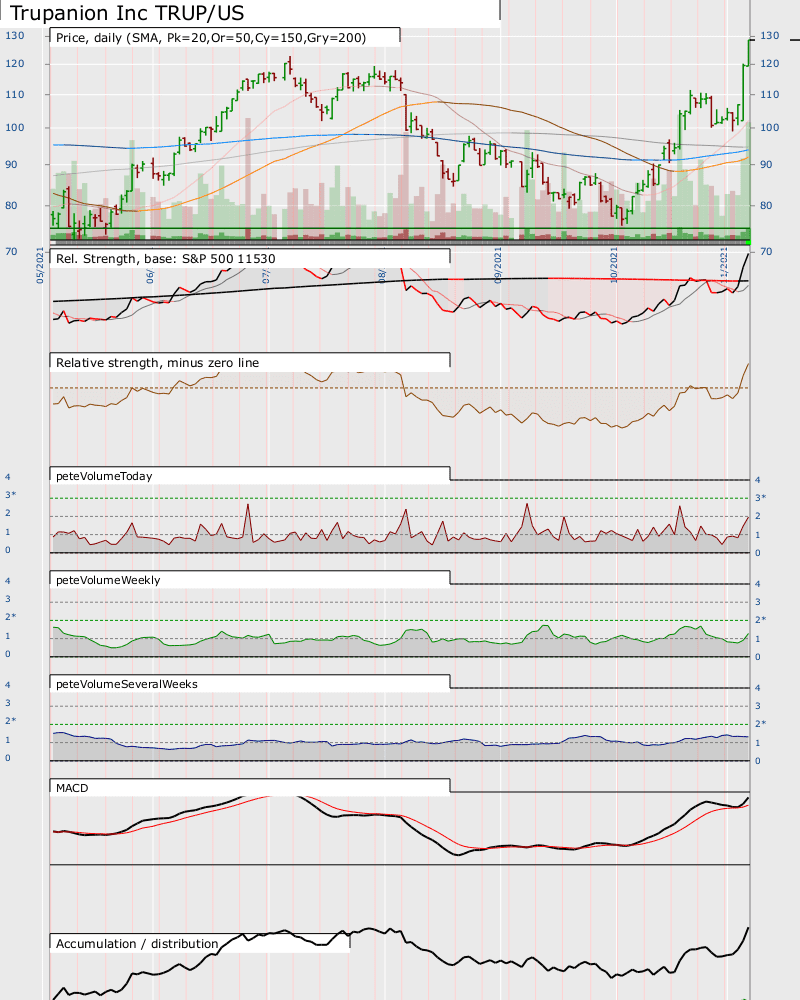This screenshot has width=800, height=1000.
Task: Click the 90 label on left price axis
Action: tap(11, 165)
